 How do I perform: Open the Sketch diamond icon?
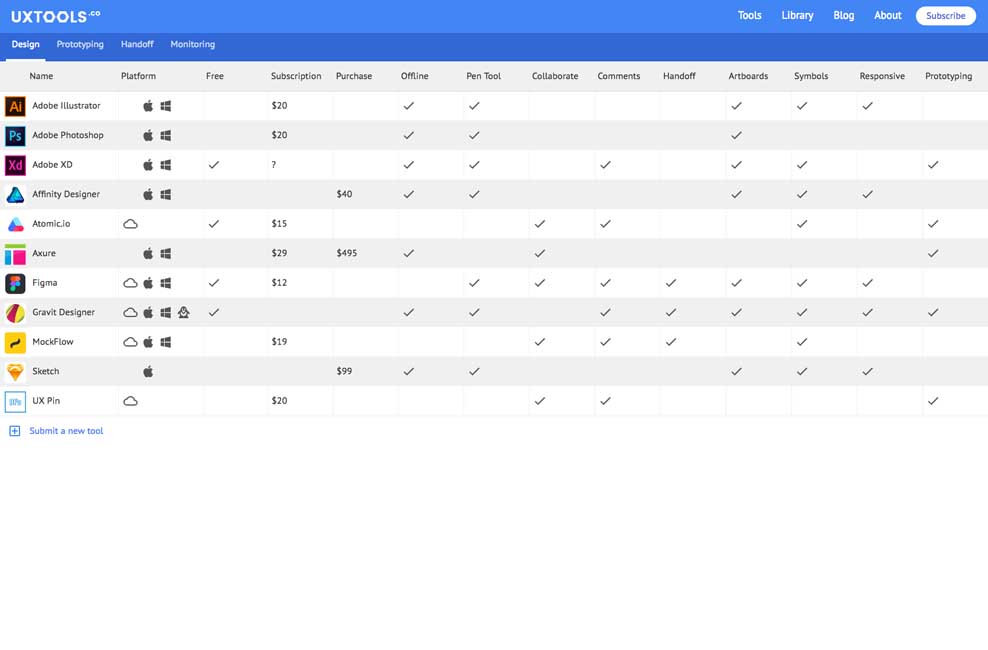(15, 372)
